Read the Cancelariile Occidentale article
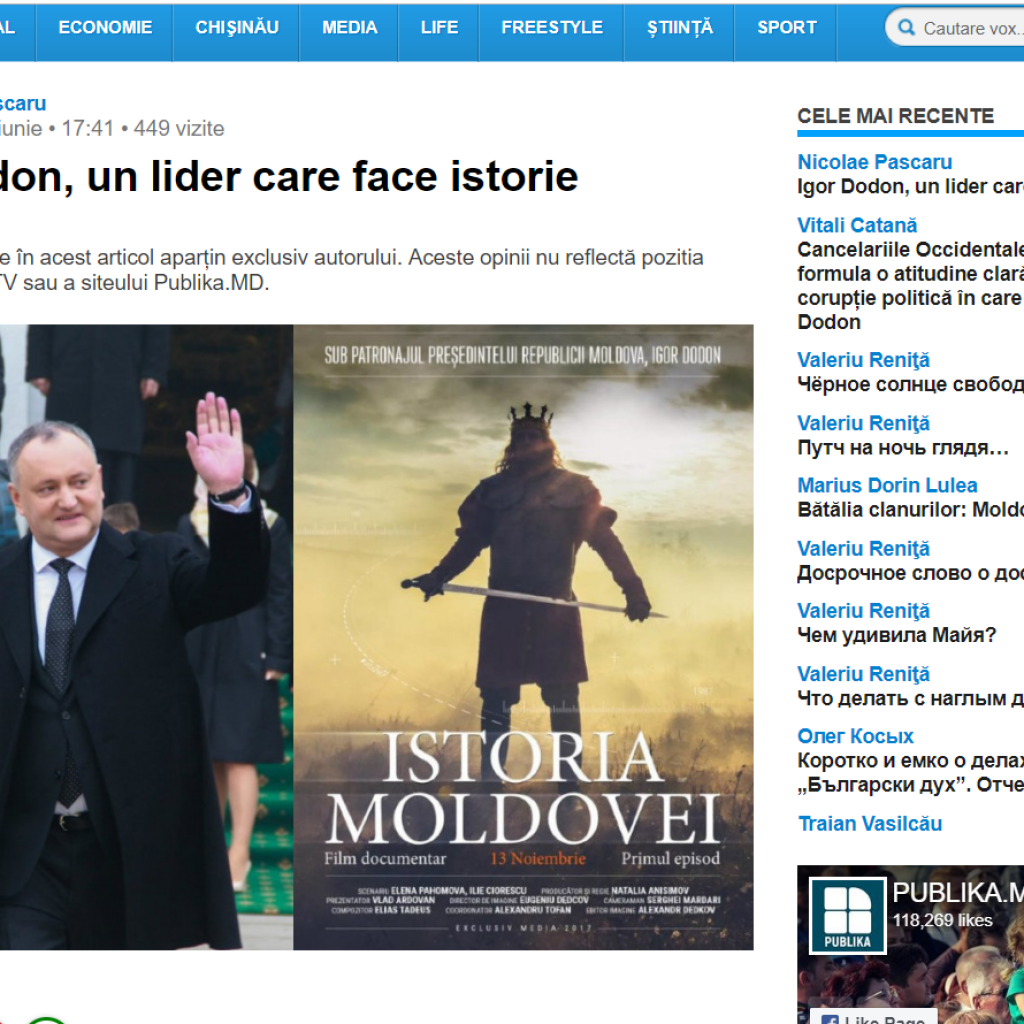 tap(910, 285)
